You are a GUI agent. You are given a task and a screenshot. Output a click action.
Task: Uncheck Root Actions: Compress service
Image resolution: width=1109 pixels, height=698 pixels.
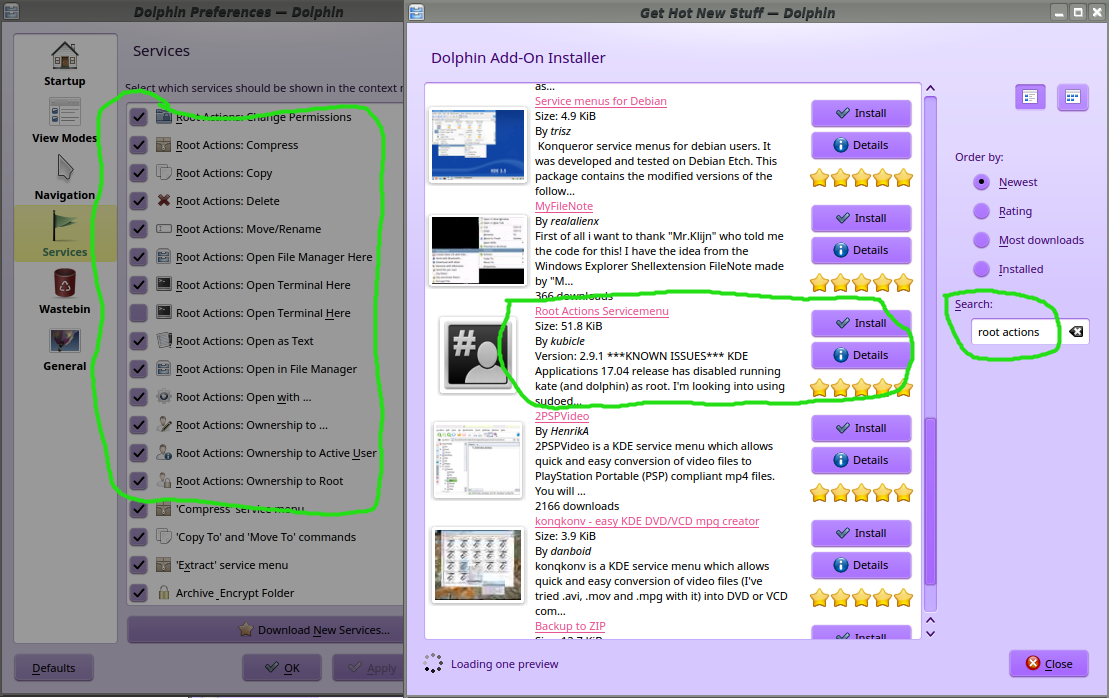coord(138,145)
